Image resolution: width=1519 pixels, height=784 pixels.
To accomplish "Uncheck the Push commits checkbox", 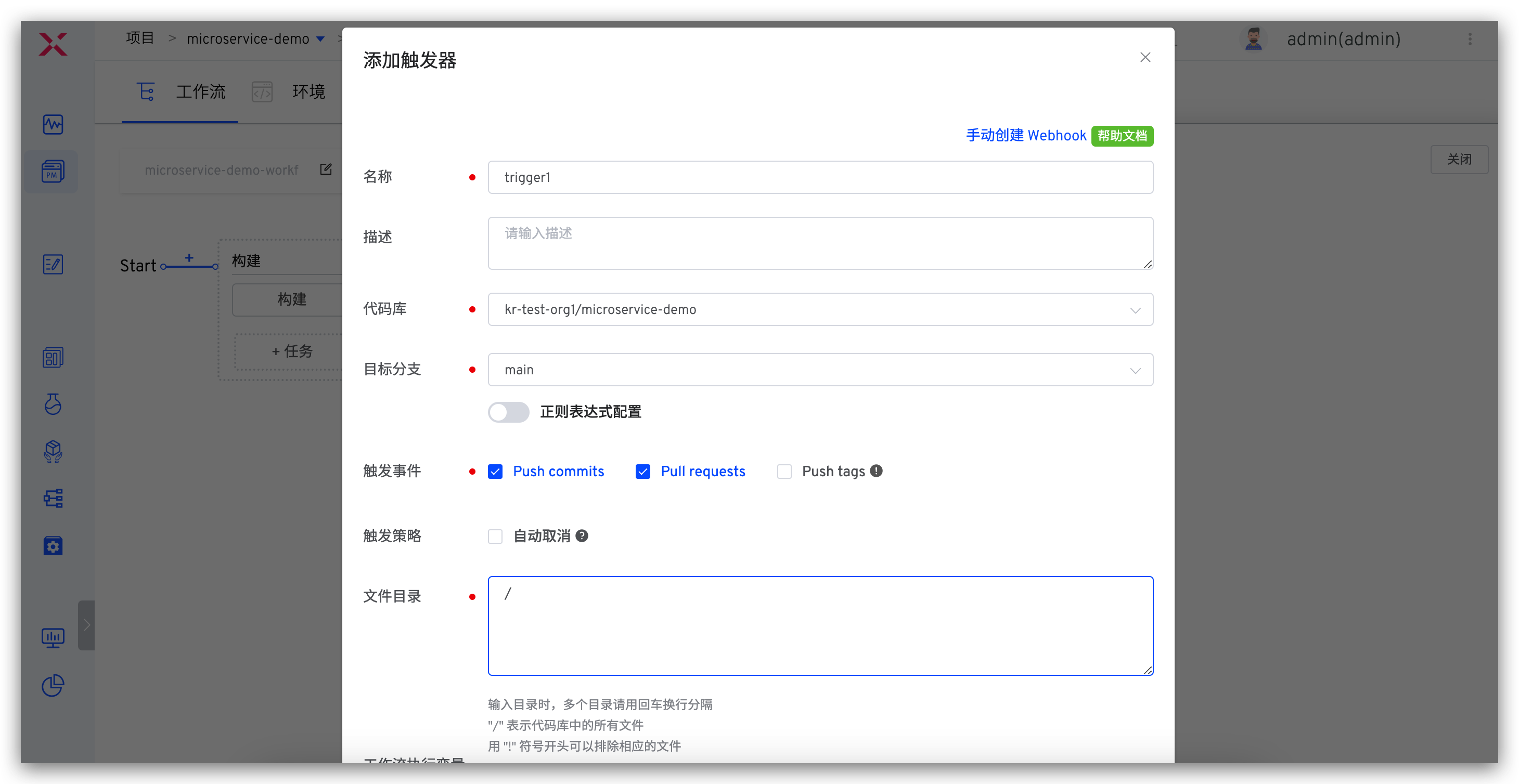I will (x=495, y=472).
